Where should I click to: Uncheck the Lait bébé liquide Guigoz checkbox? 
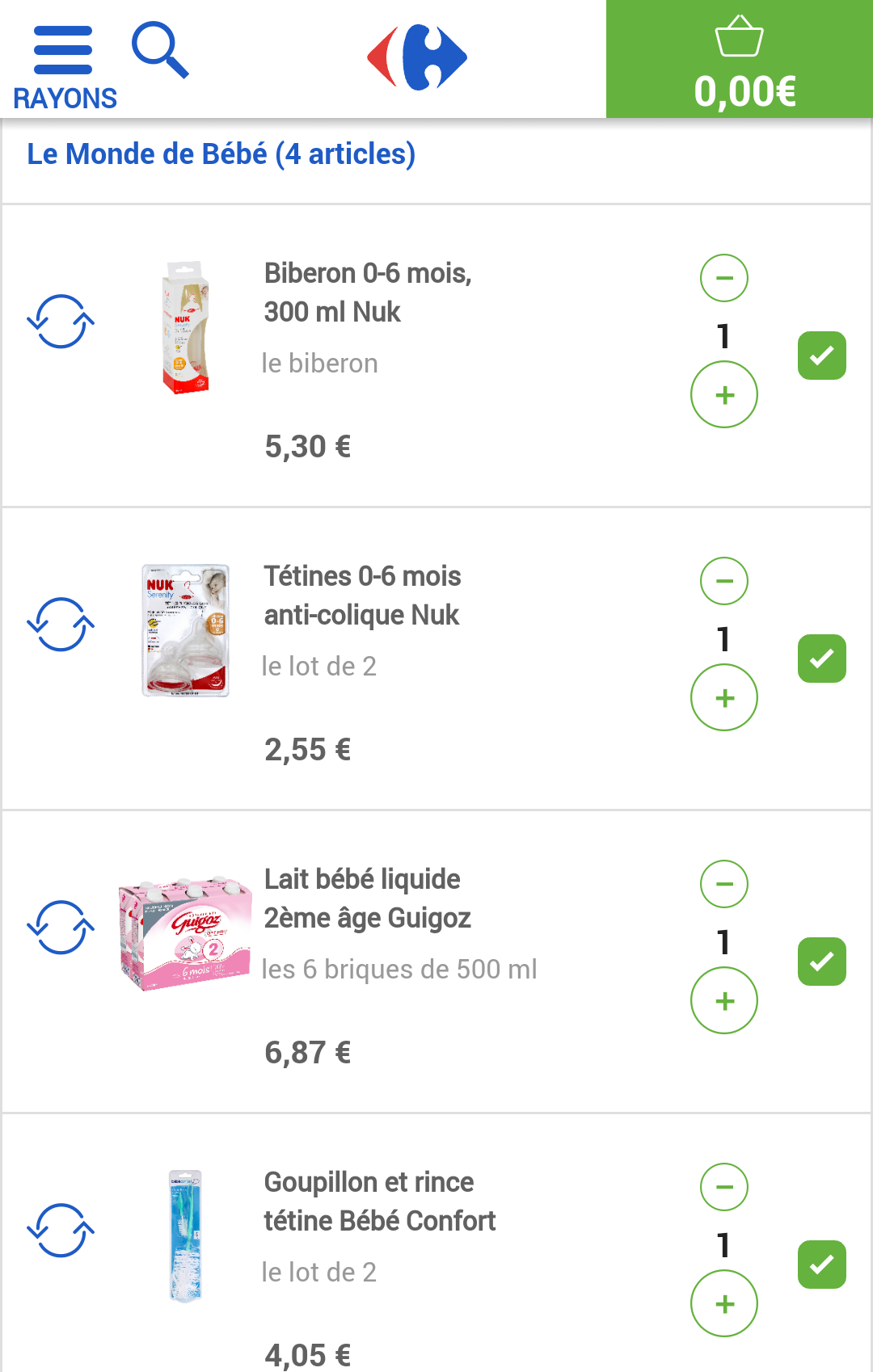click(821, 962)
